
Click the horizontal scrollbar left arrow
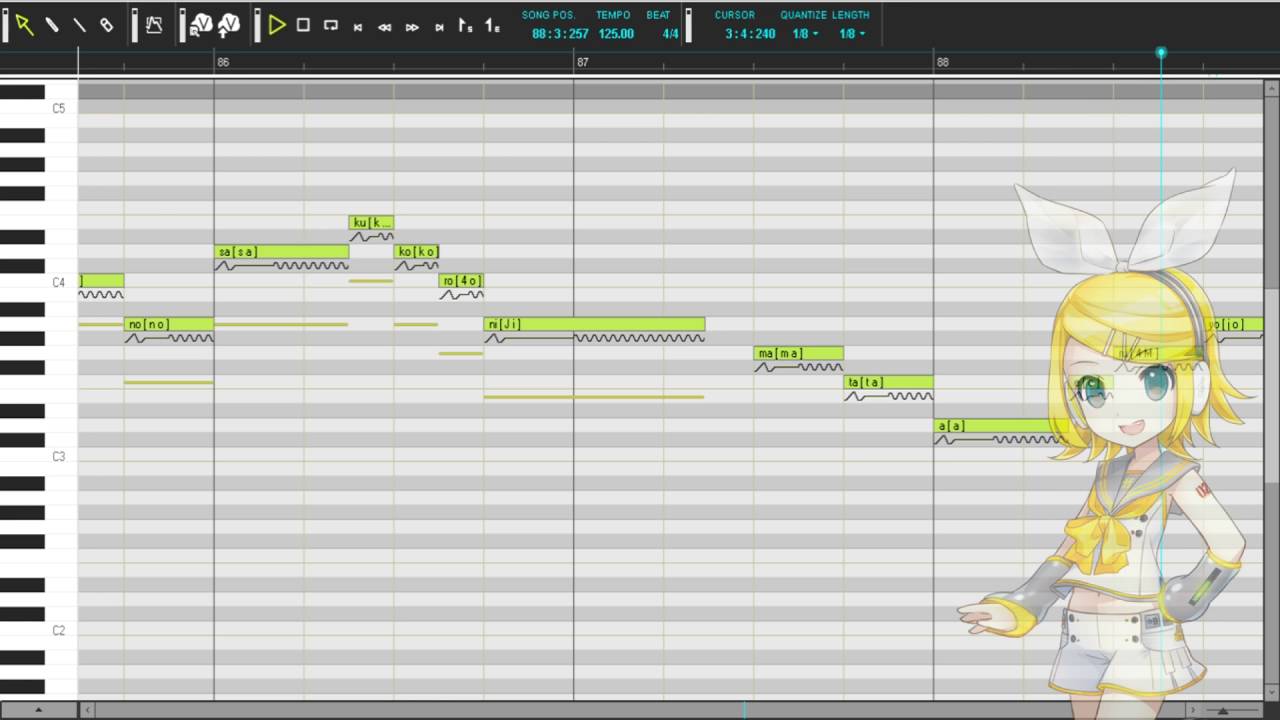point(87,710)
